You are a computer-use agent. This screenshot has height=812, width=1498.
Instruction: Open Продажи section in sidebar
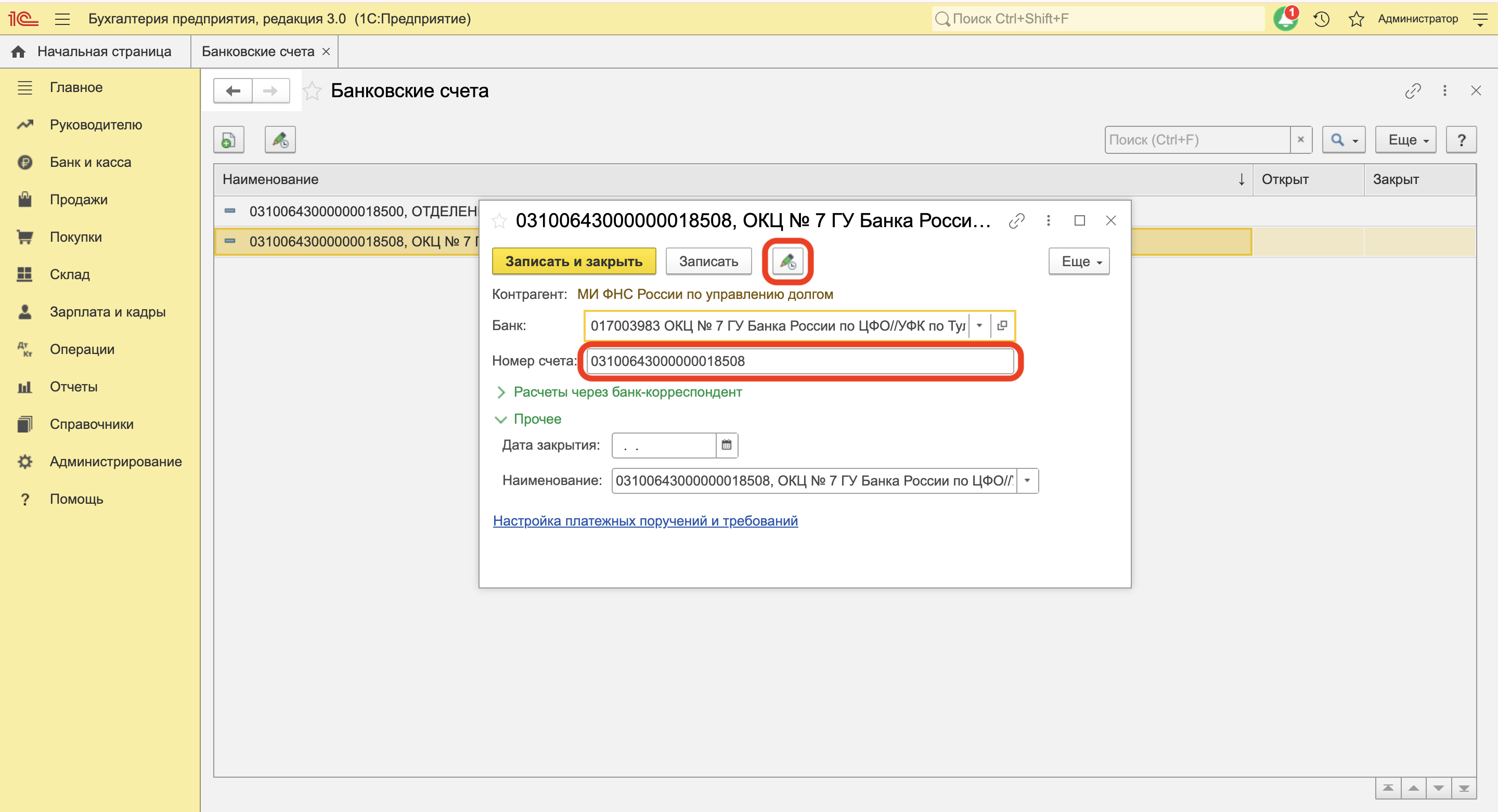[x=79, y=200]
